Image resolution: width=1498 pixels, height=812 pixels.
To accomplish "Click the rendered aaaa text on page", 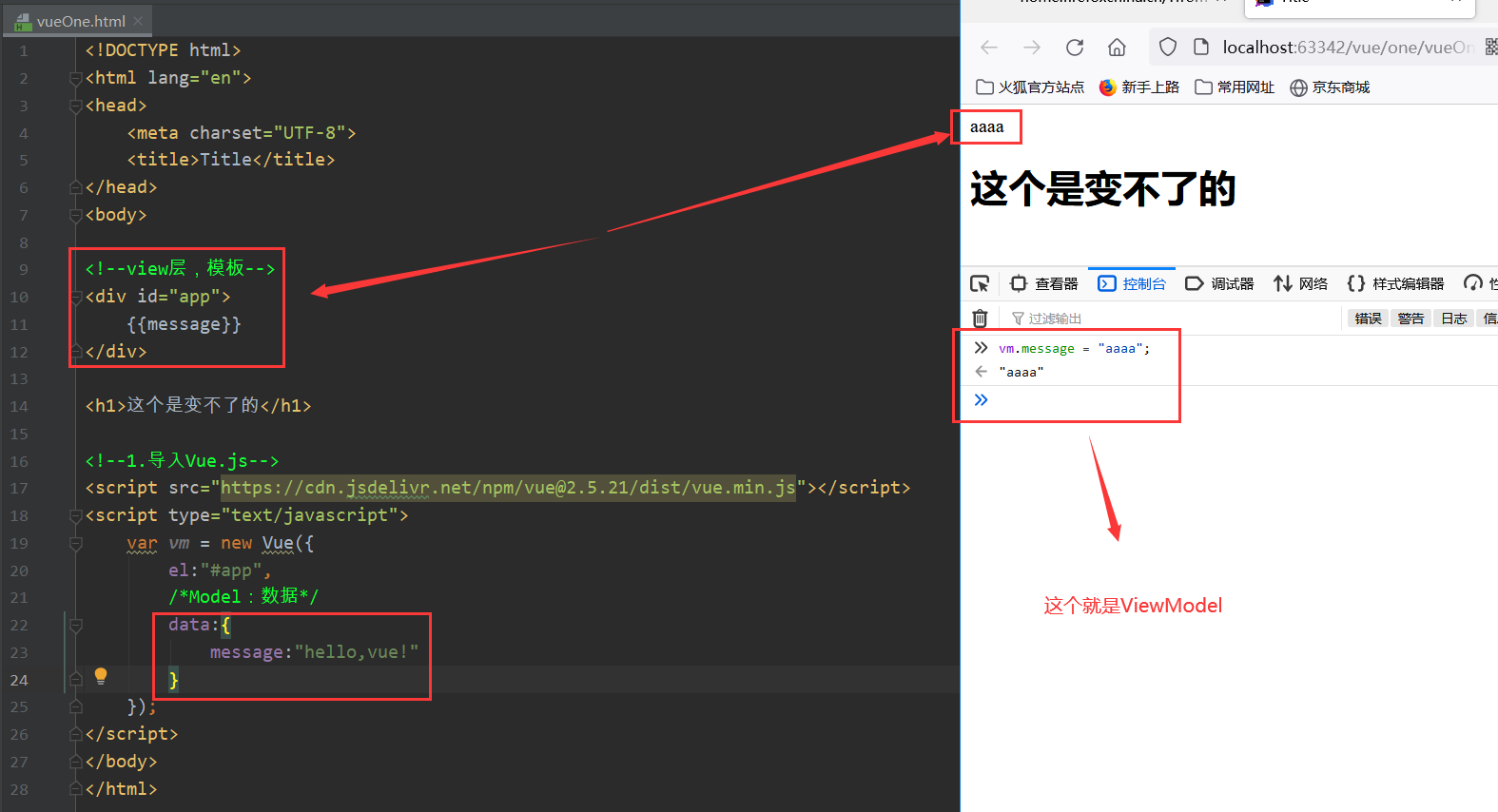I will [x=986, y=126].
